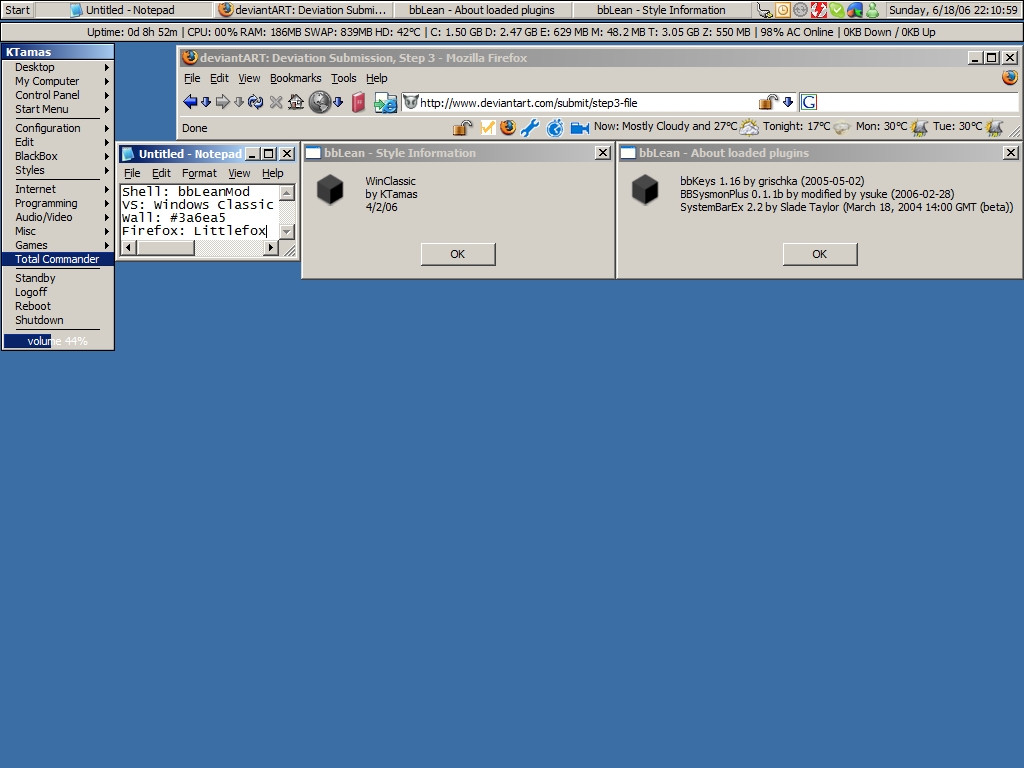Viewport: 1024px width, 768px height.
Task: Open the red book Bookmarks icon
Action: (x=358, y=103)
